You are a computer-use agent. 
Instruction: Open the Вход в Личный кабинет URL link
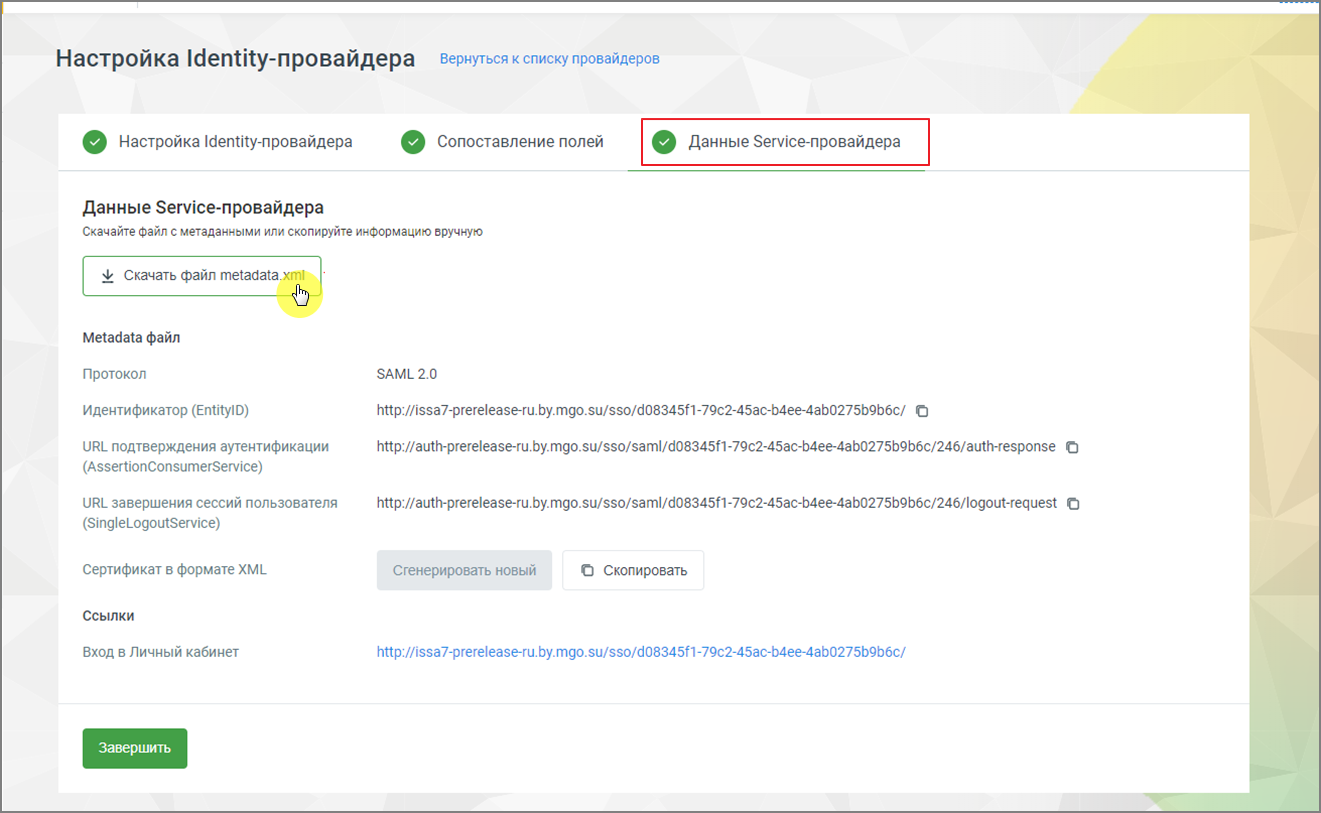pyautogui.click(x=641, y=652)
